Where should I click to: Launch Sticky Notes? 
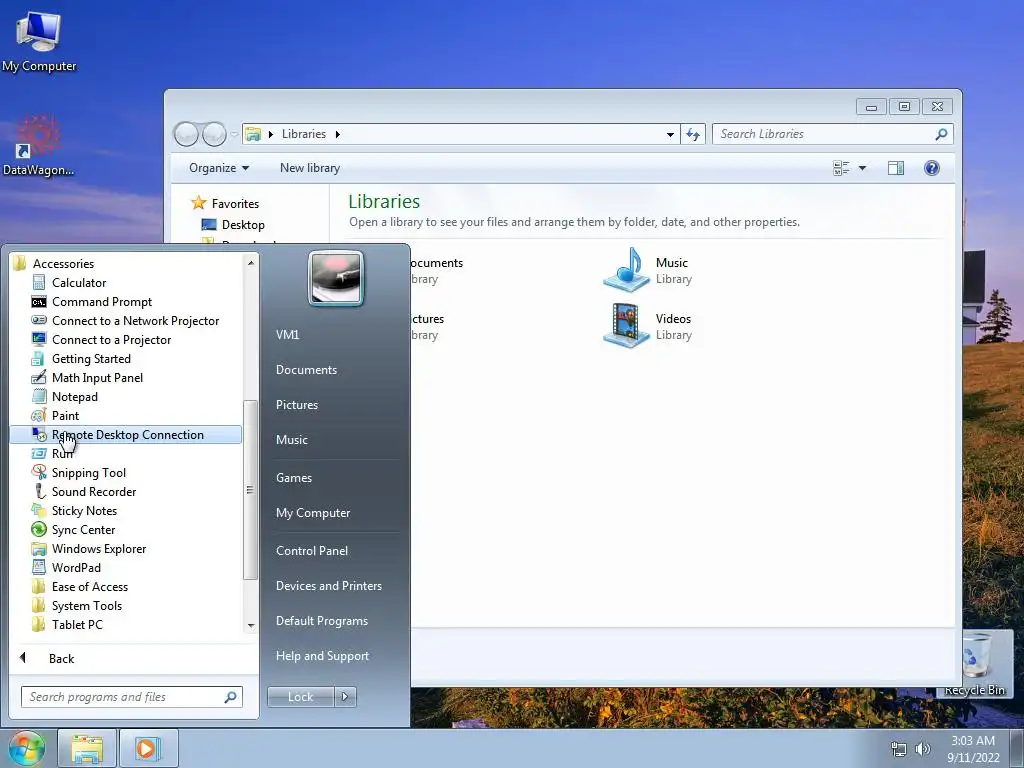coord(84,511)
